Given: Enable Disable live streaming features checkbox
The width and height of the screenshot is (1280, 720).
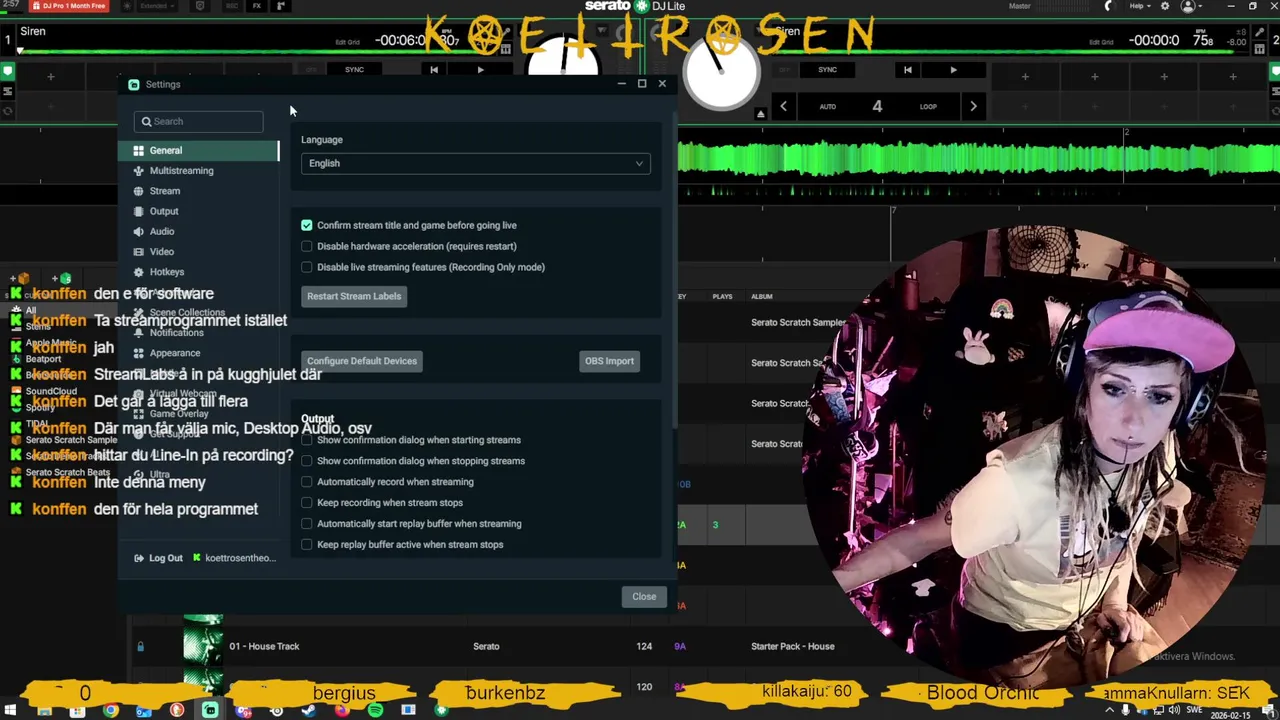Looking at the screenshot, I should [307, 267].
